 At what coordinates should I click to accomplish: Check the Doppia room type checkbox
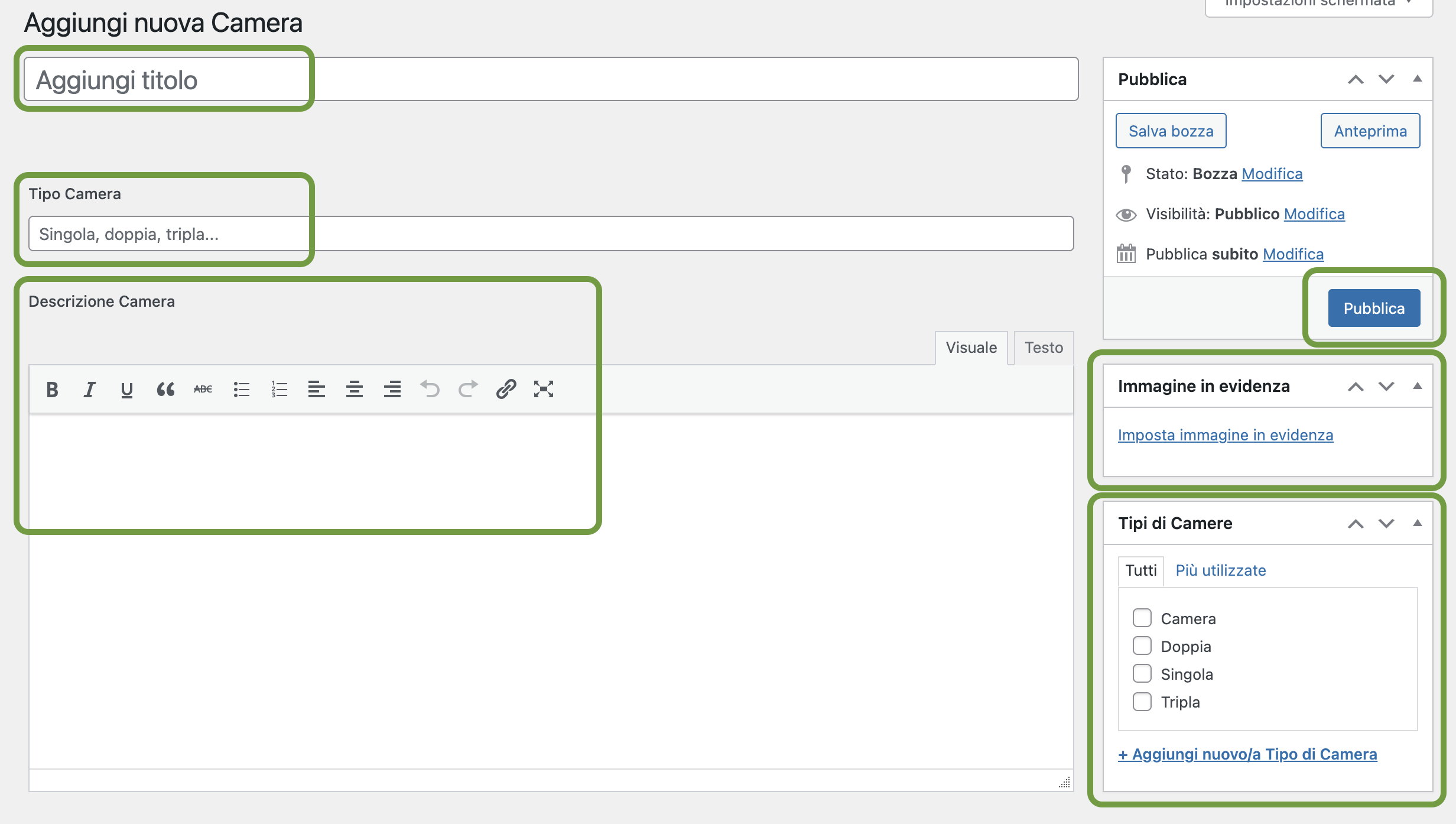[1142, 645]
